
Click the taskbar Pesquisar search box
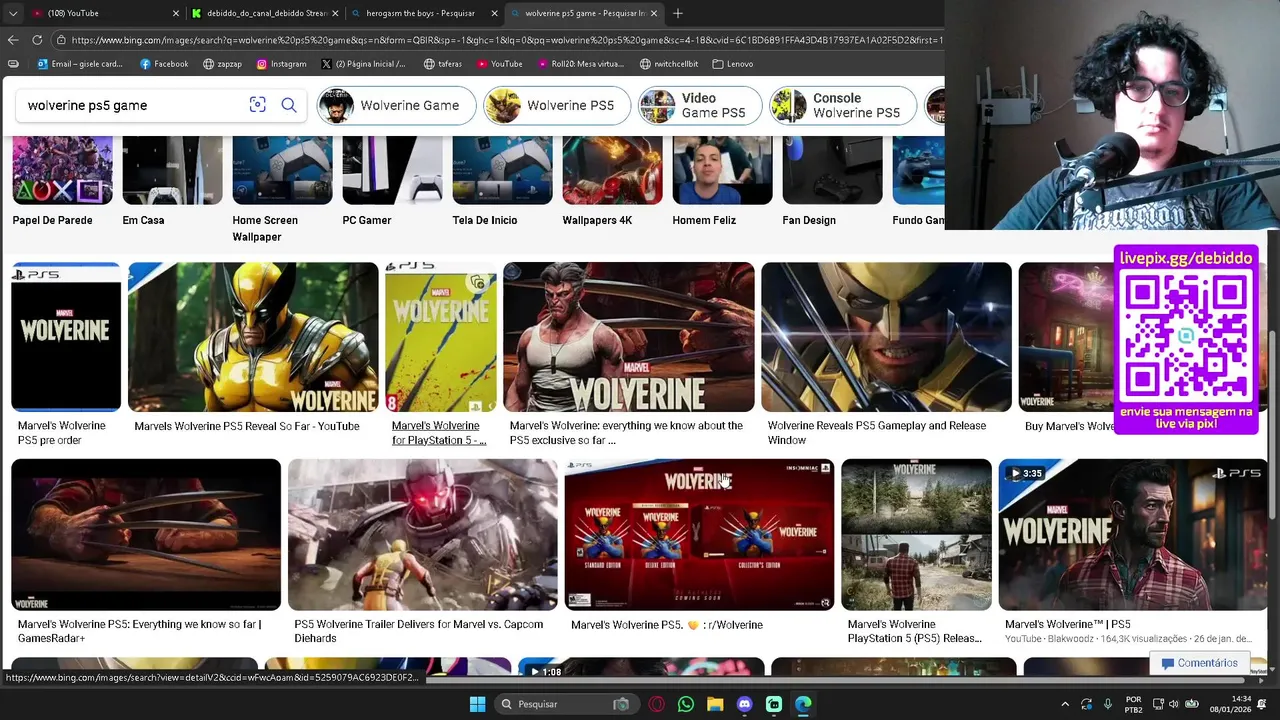point(566,704)
